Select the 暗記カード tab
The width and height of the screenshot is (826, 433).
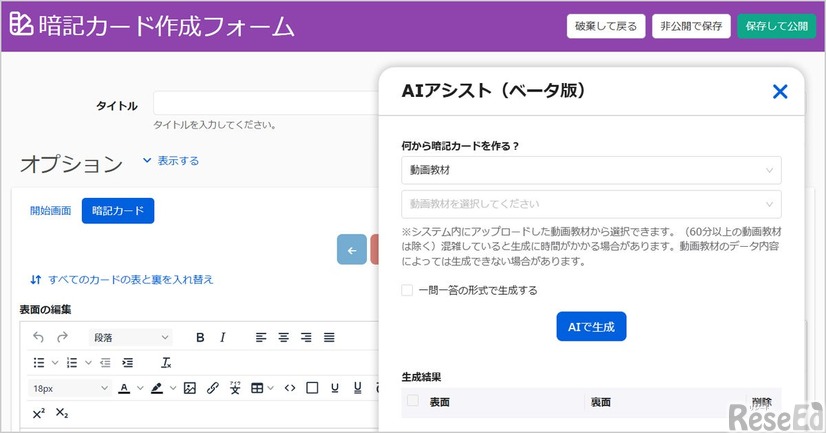pyautogui.click(x=118, y=211)
